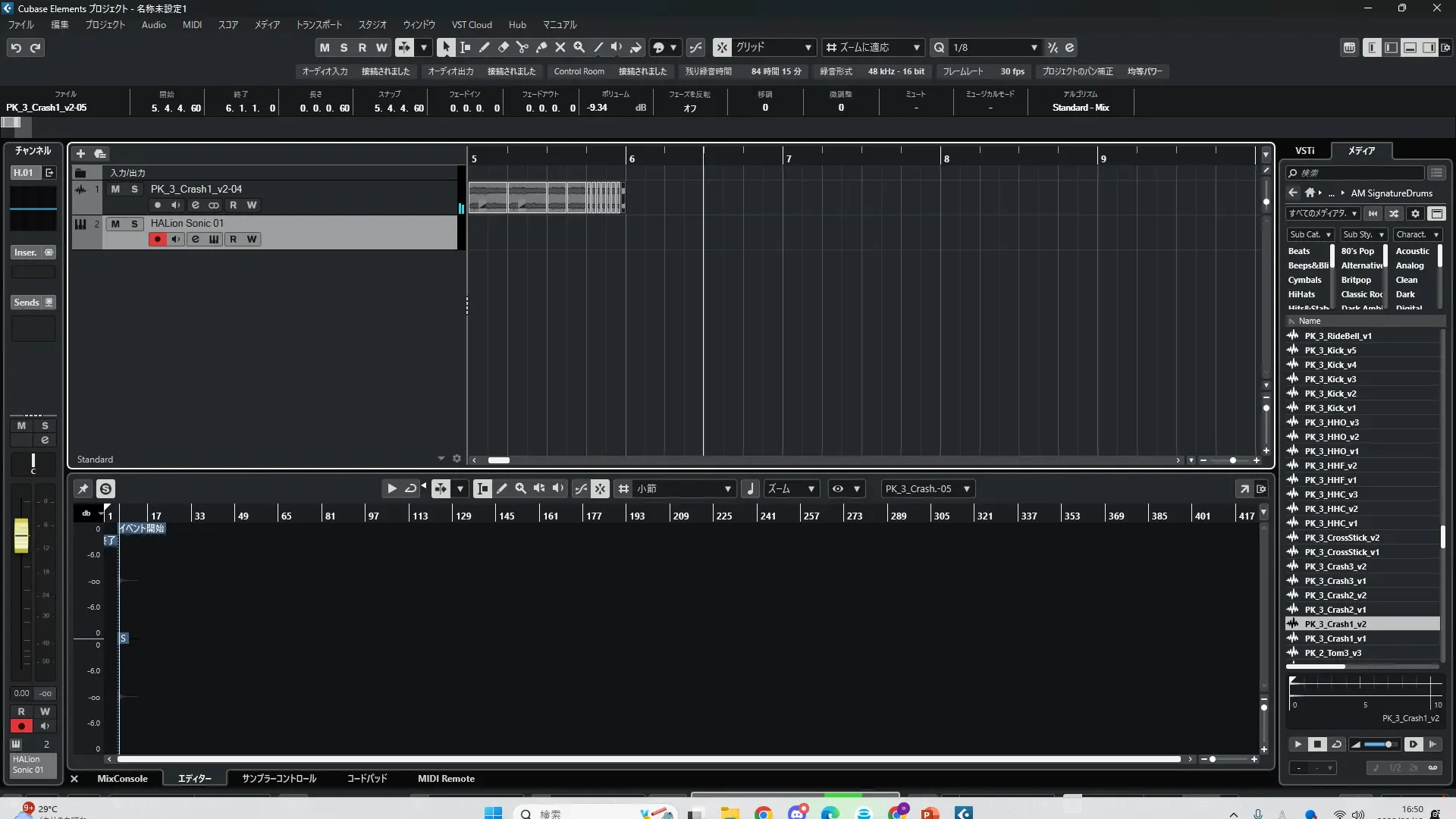
Task: Select the Scissors split tool
Action: [x=522, y=47]
